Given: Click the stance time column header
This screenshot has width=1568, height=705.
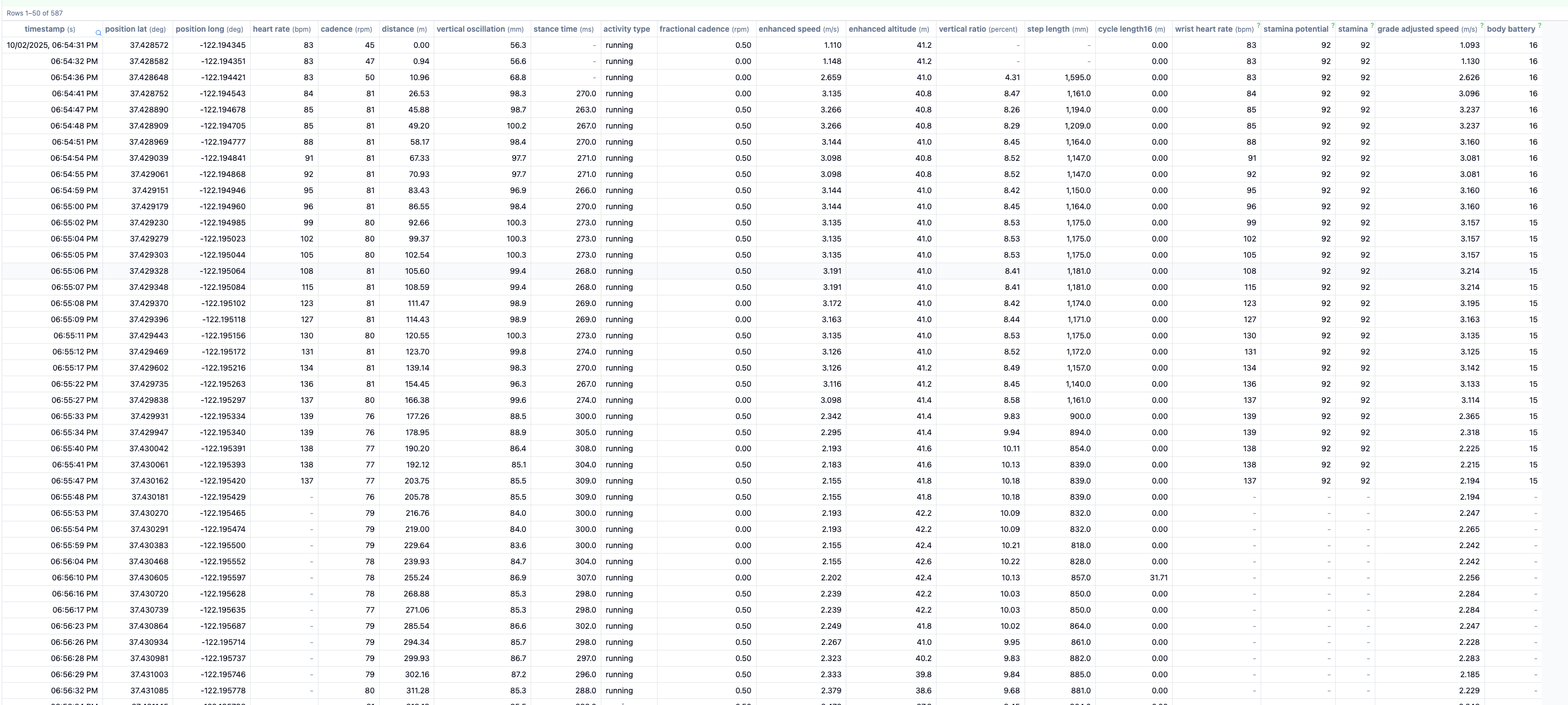Looking at the screenshot, I should 563,29.
